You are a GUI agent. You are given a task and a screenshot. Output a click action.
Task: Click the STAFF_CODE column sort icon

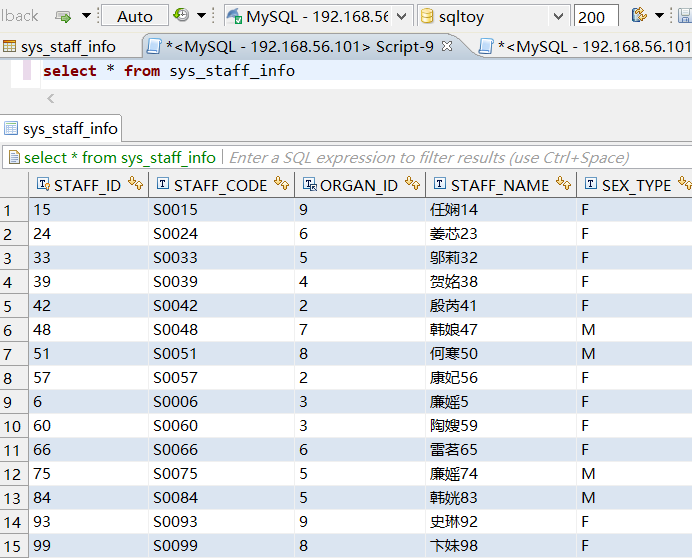[x=282, y=184]
